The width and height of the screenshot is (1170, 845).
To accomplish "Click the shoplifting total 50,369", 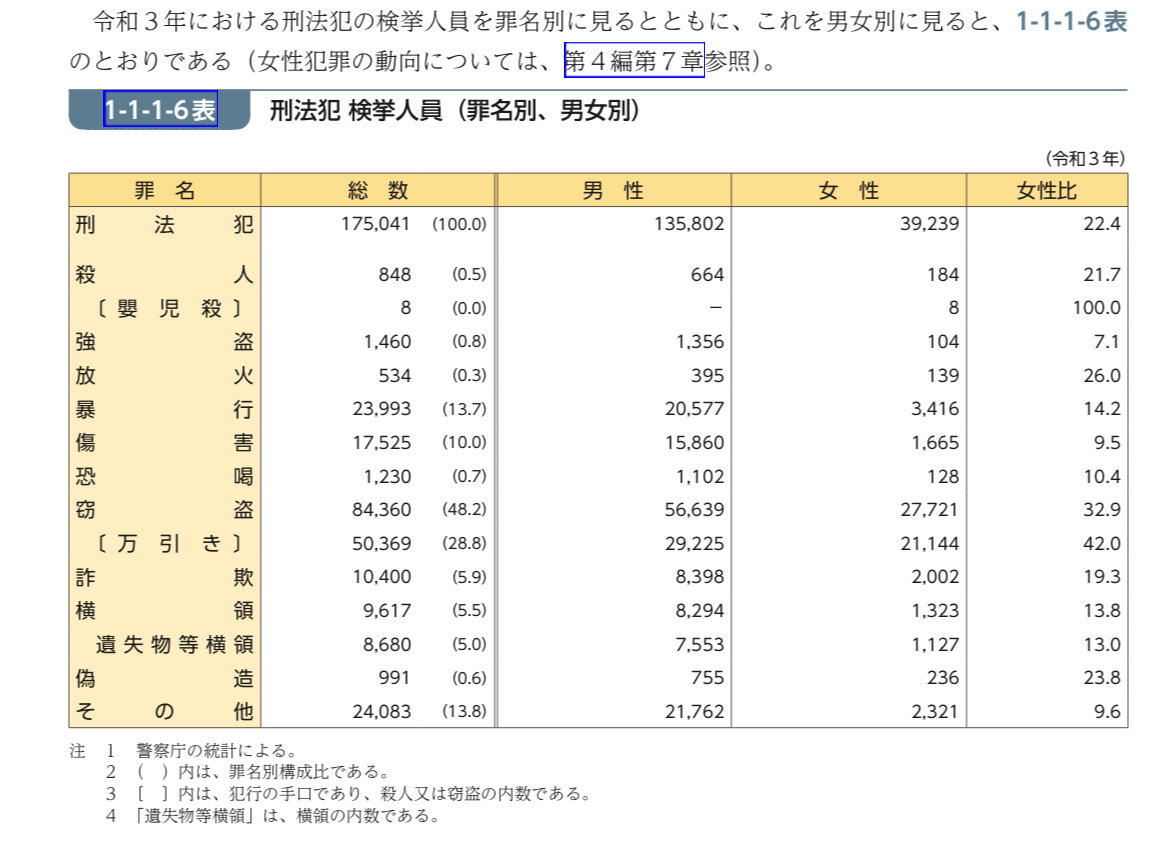I will coord(381,543).
